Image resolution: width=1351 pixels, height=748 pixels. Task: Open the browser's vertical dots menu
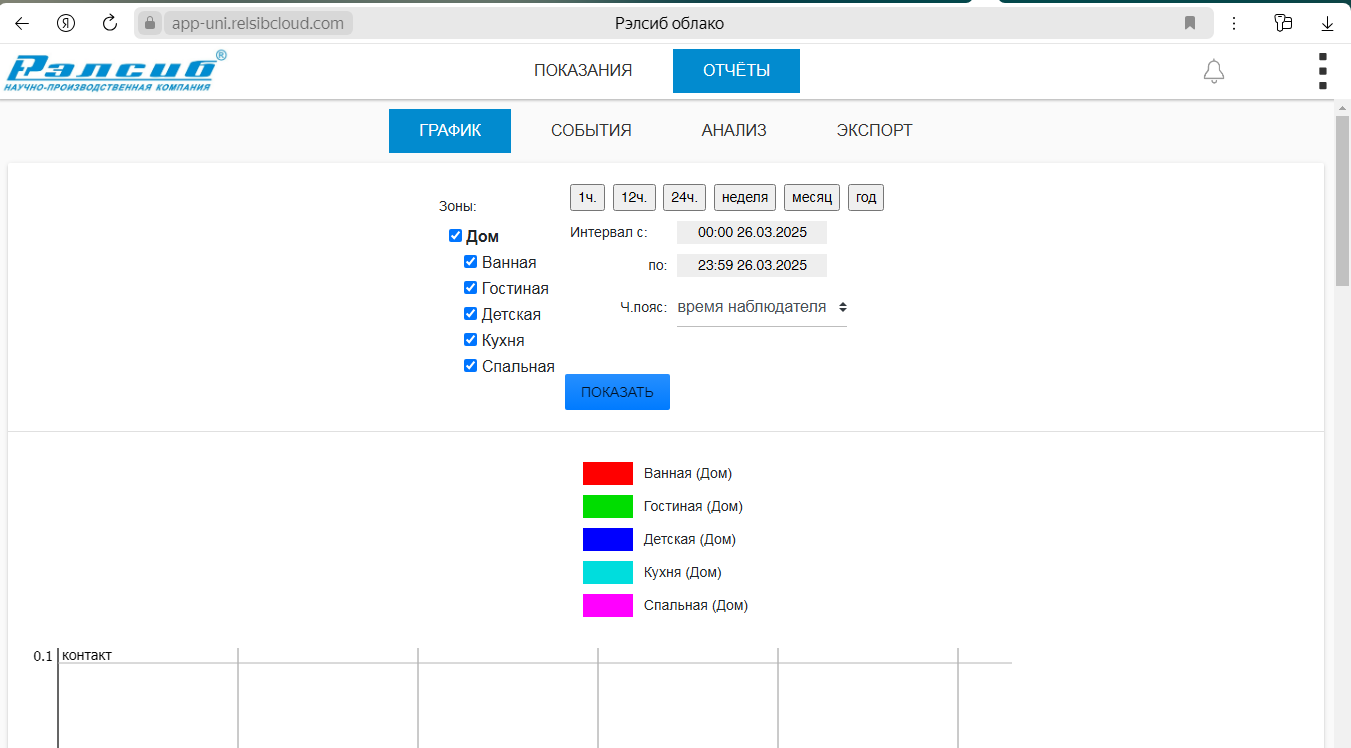point(1234,23)
